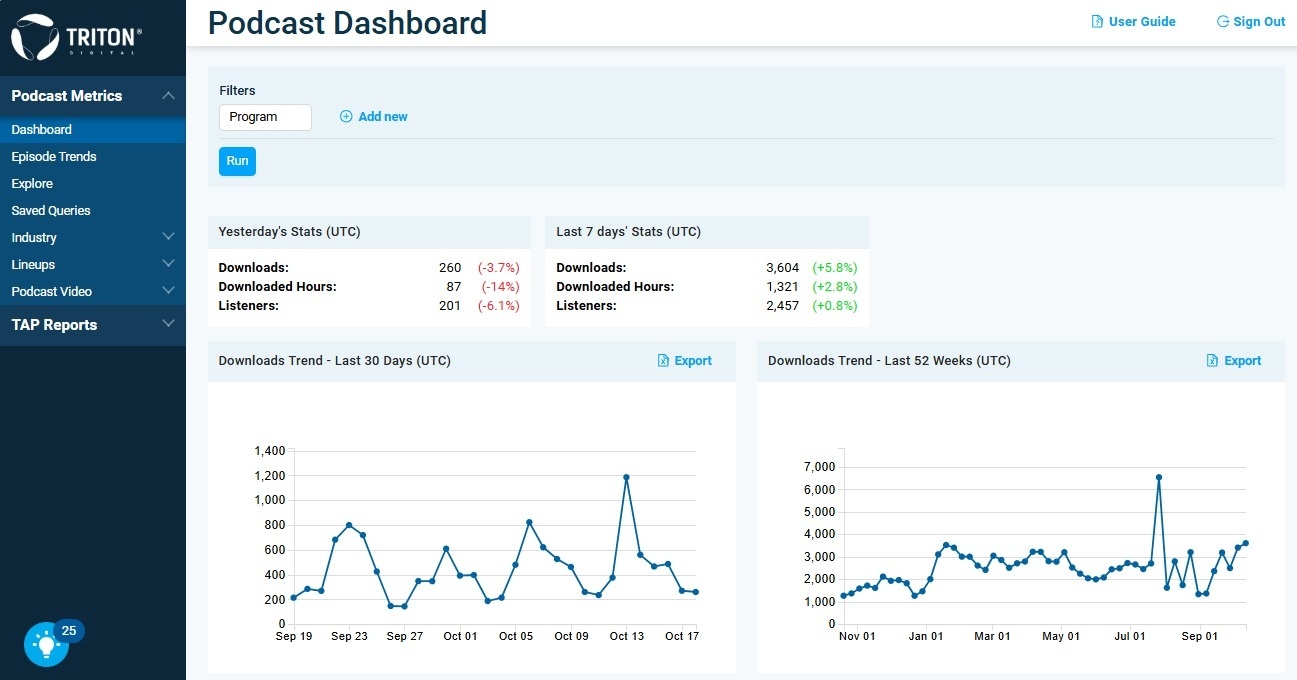Export the Last 52 Weeks downloads trend
This screenshot has width=1297, height=680.
1234,361
